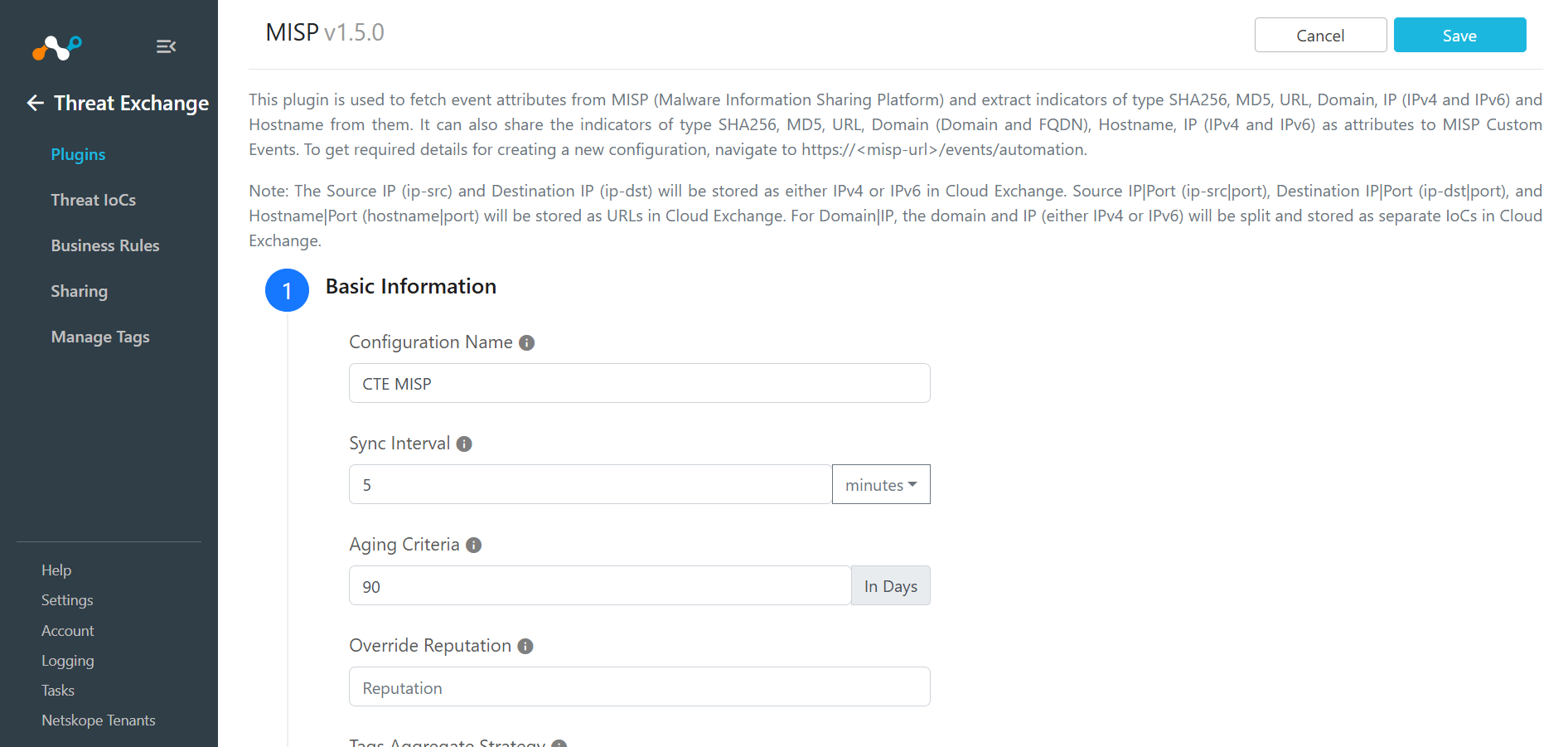Collapse the sidebar menu icon

166,46
